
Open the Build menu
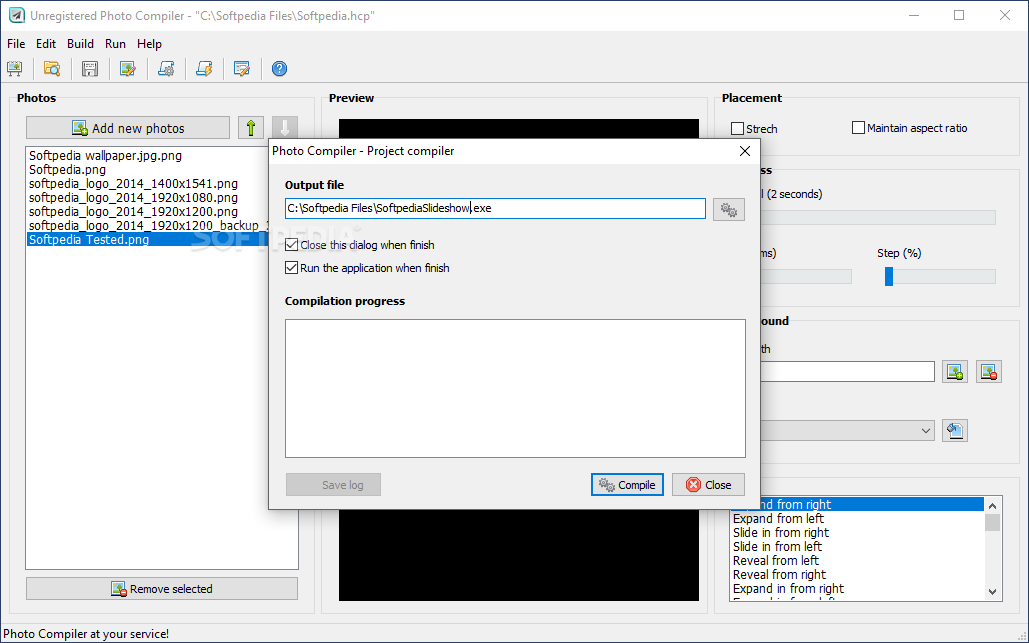click(80, 44)
